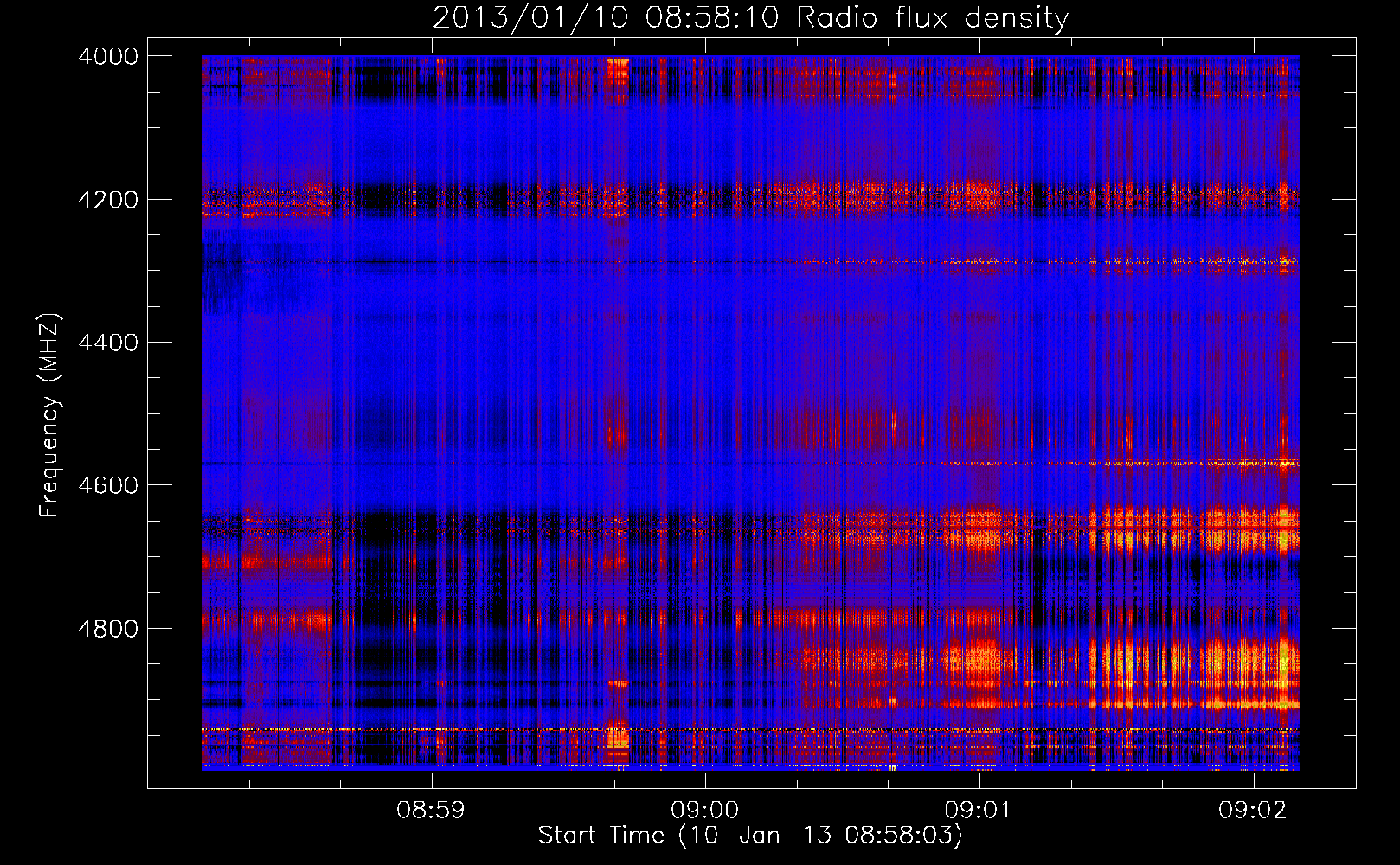The image size is (1400, 865).
Task: Click the 08:59 time axis label
Action: 431,811
